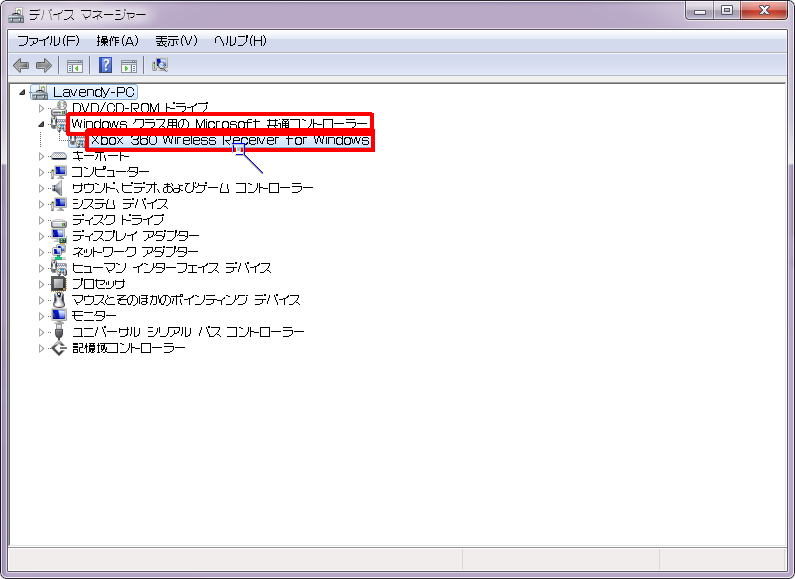795x579 pixels.
Task: Expand the ネットワーク アダプター node
Action: coord(42,252)
